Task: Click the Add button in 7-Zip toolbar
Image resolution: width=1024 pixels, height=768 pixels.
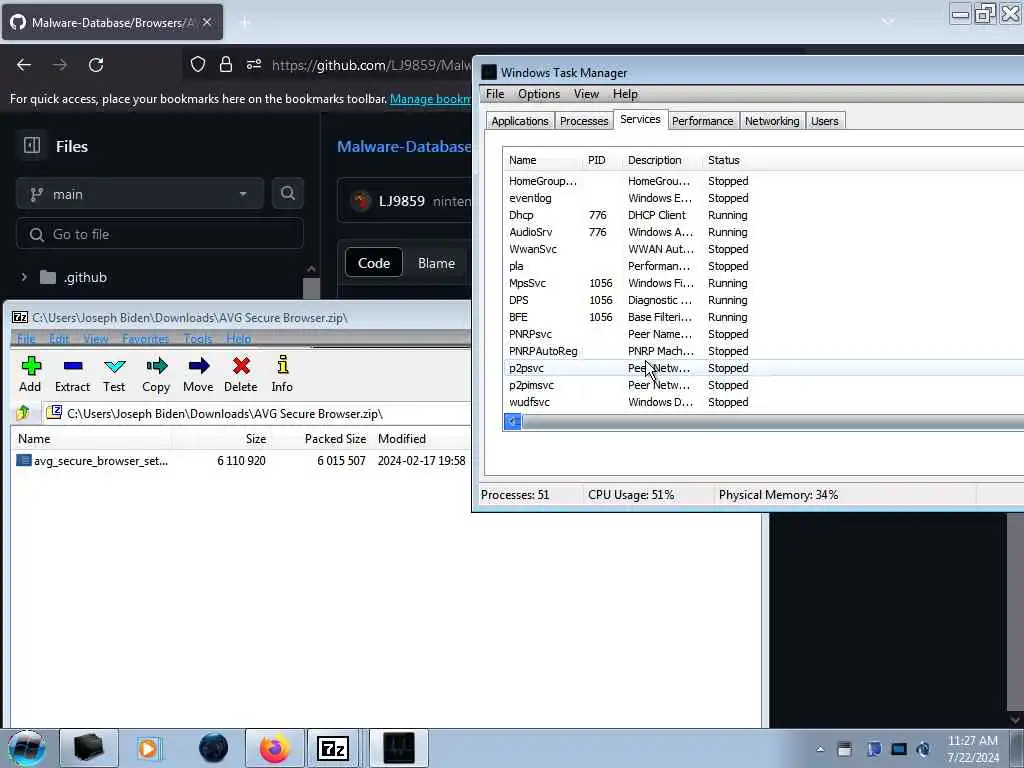Action: 30,374
